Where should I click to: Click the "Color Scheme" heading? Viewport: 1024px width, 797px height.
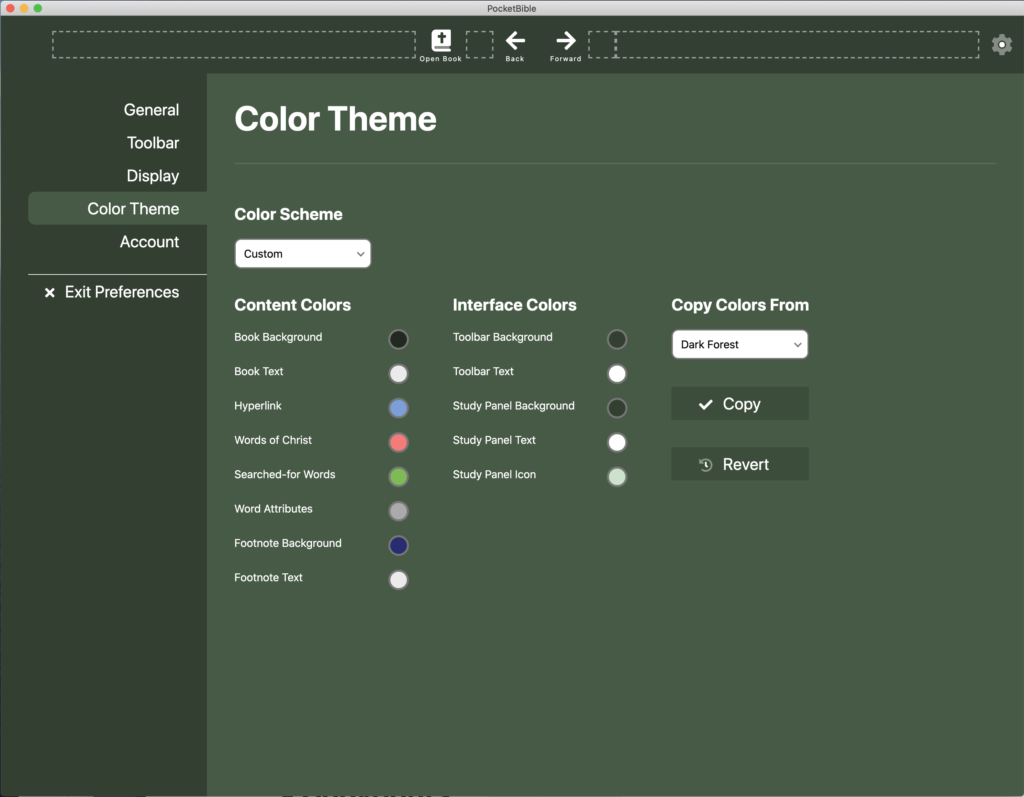(288, 214)
